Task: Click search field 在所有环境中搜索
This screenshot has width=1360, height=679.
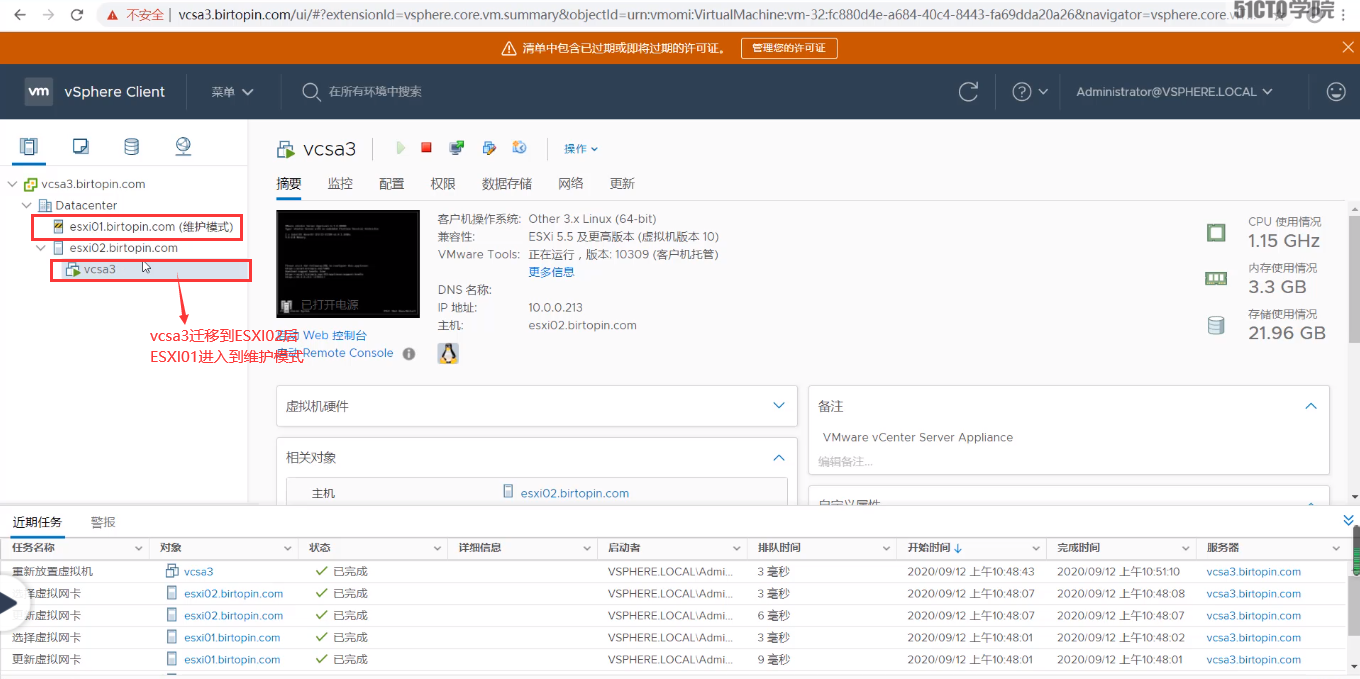Action: pyautogui.click(x=375, y=92)
